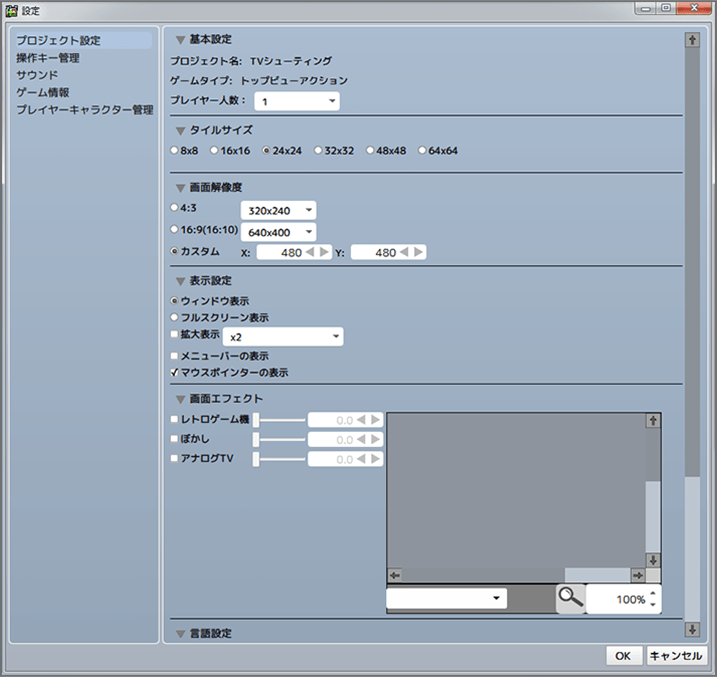Select the 32x32 tile size option
The height and width of the screenshot is (677, 717).
(x=318, y=151)
